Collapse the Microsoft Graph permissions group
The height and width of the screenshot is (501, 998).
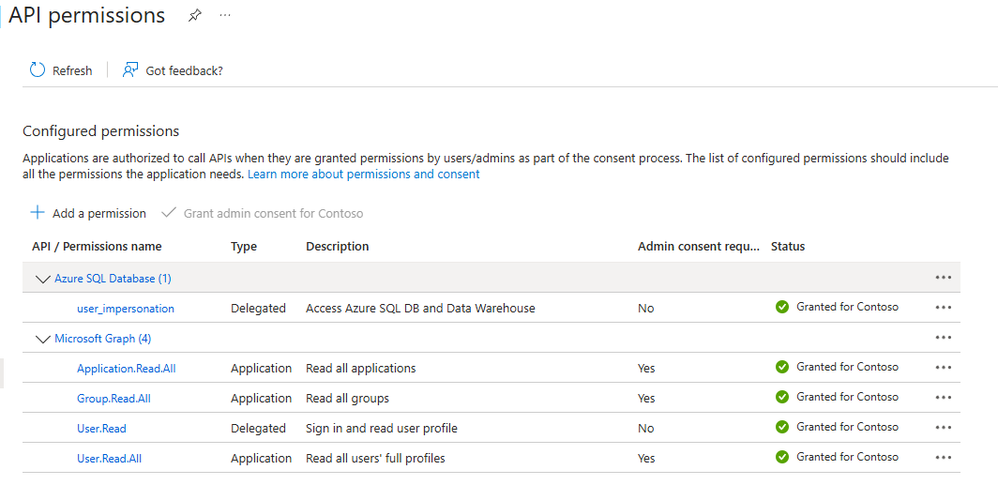tap(42, 339)
